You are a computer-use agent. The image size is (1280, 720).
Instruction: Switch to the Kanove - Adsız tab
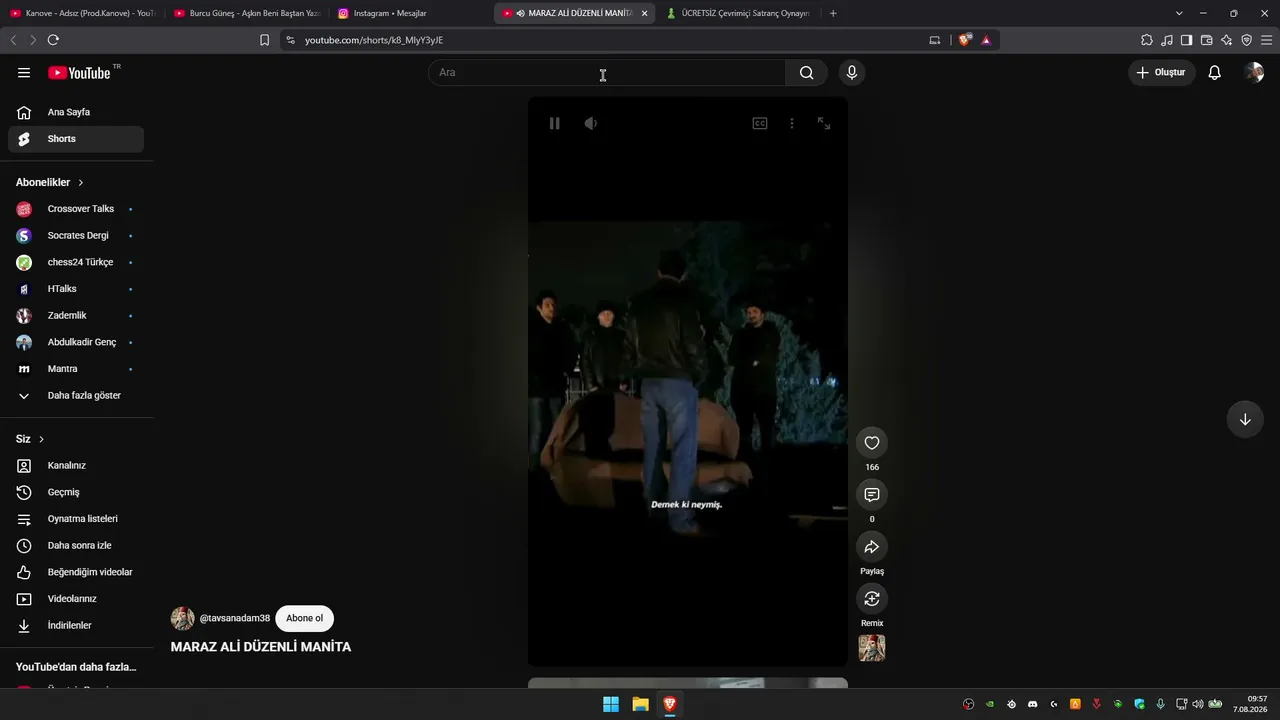(82, 13)
